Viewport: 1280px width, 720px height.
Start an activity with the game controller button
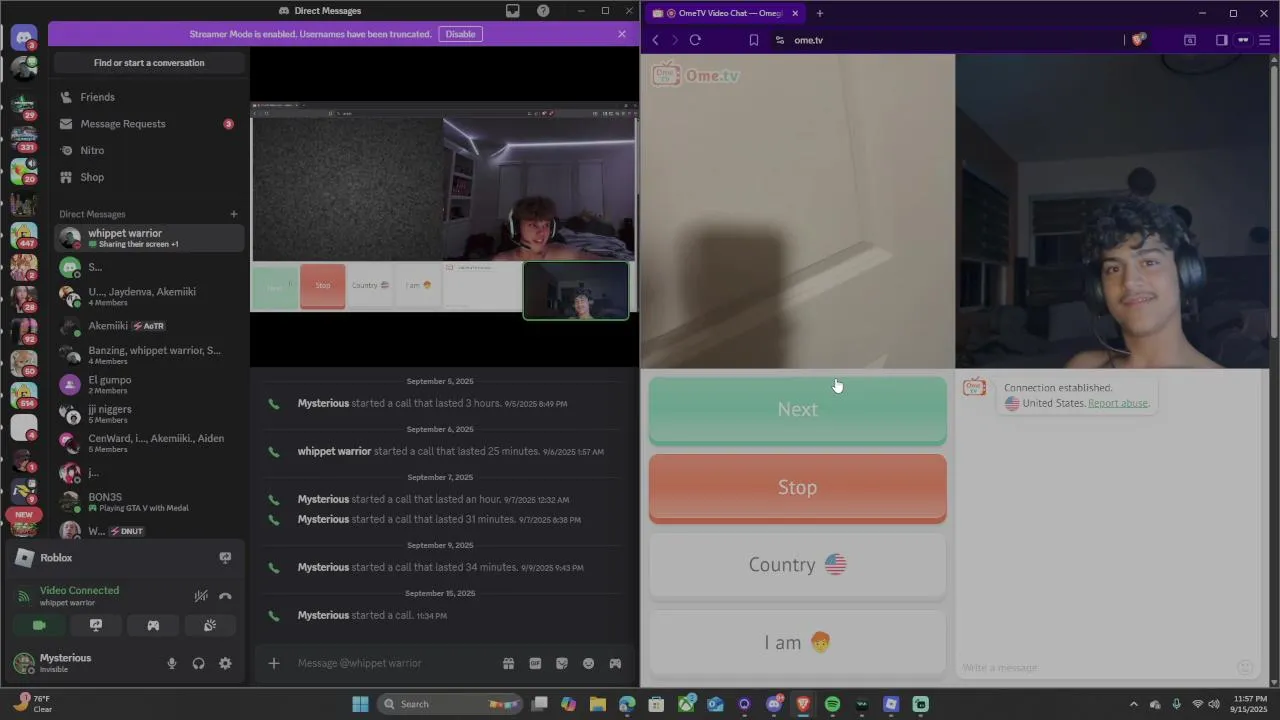(x=153, y=625)
